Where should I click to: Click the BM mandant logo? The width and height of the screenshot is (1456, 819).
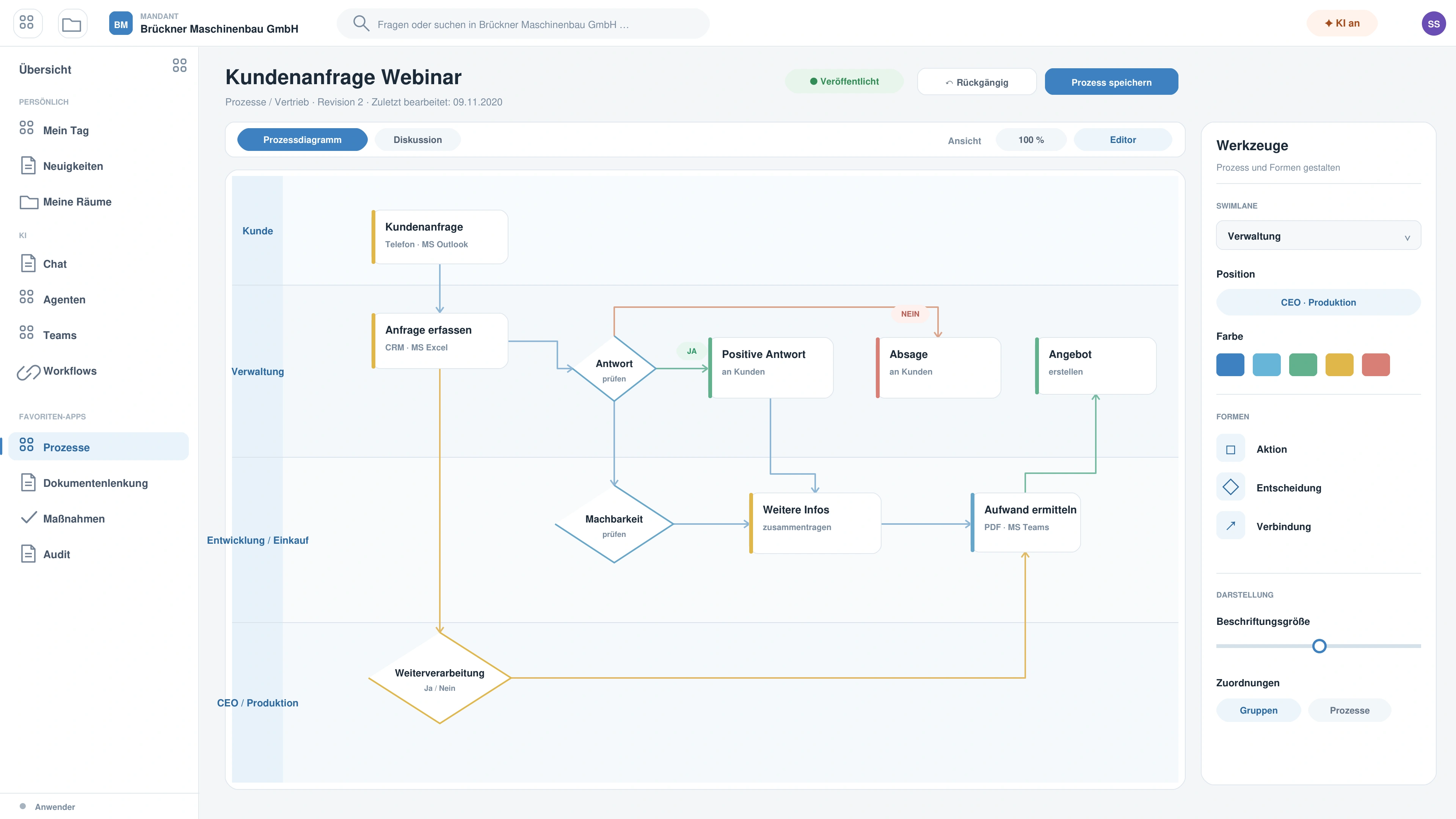coord(121,24)
